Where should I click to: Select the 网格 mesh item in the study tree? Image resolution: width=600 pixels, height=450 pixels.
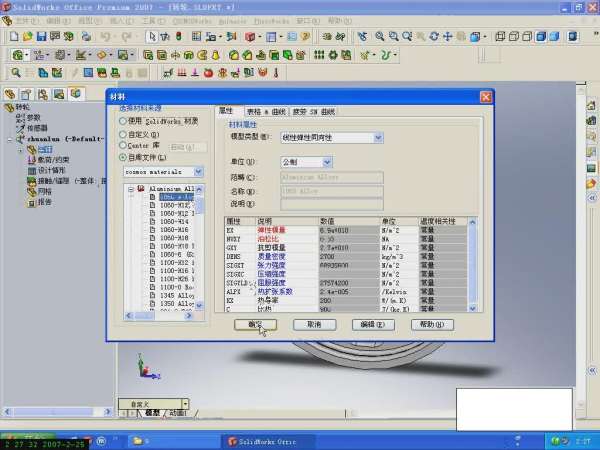[x=44, y=191]
